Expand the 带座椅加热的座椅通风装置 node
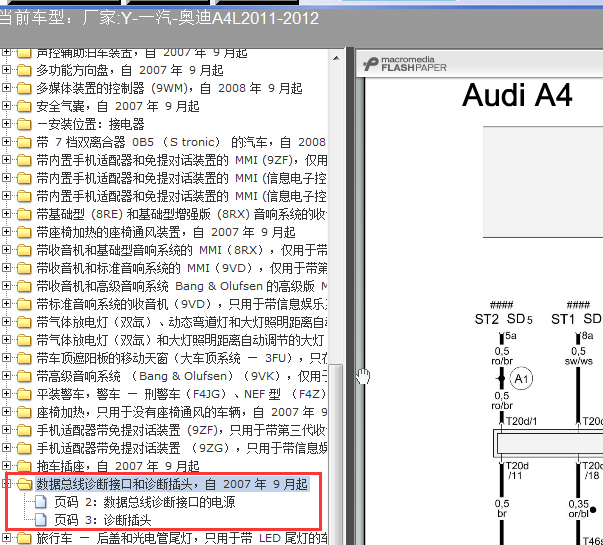This screenshot has width=603, height=545. (6, 232)
